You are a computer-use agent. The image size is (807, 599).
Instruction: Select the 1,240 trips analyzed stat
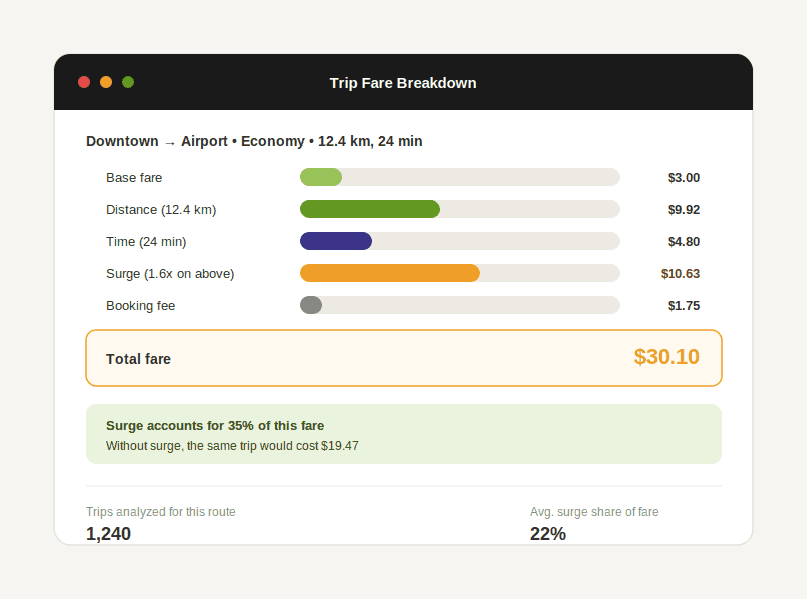click(x=109, y=534)
